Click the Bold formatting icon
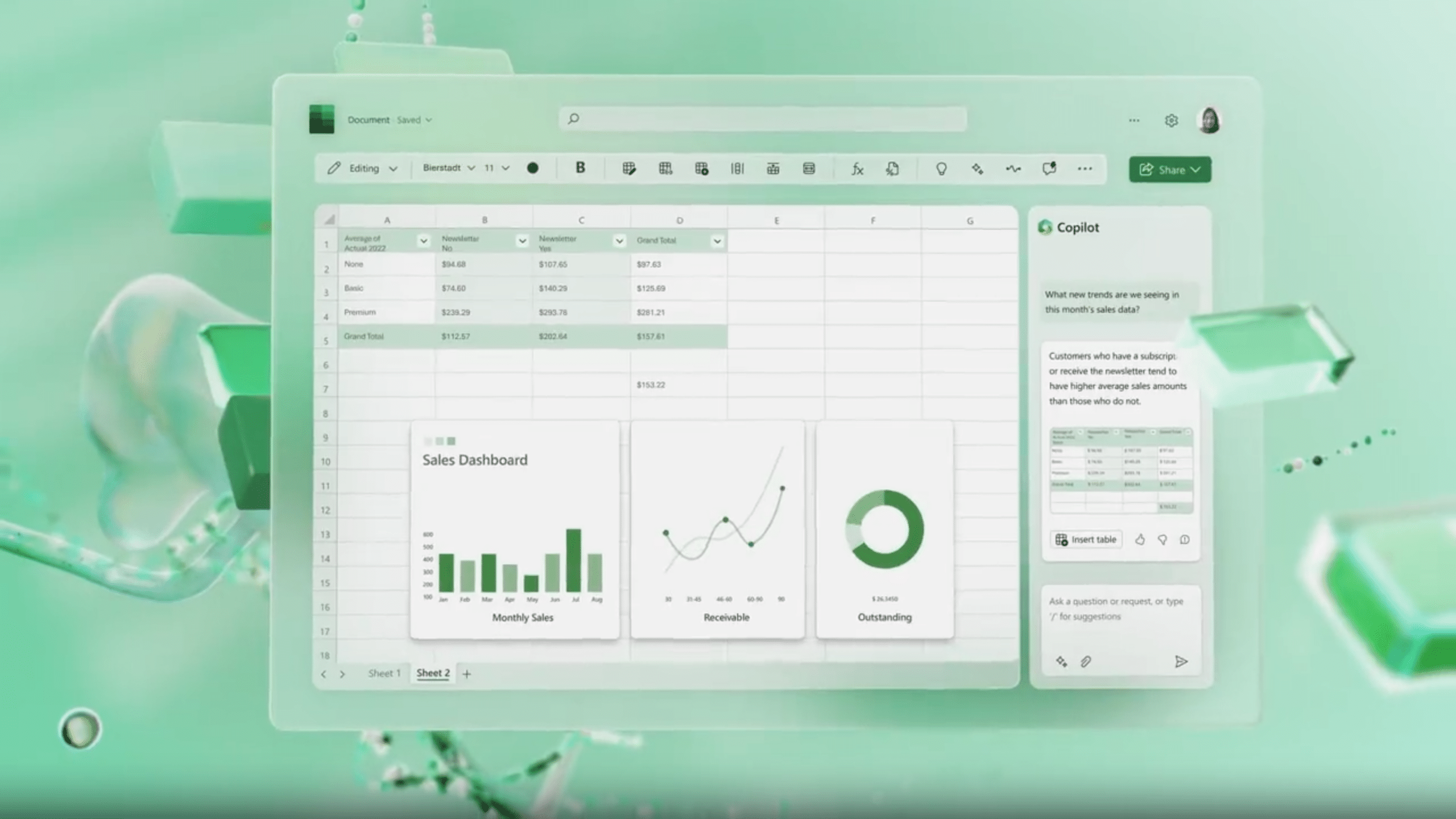 click(580, 168)
